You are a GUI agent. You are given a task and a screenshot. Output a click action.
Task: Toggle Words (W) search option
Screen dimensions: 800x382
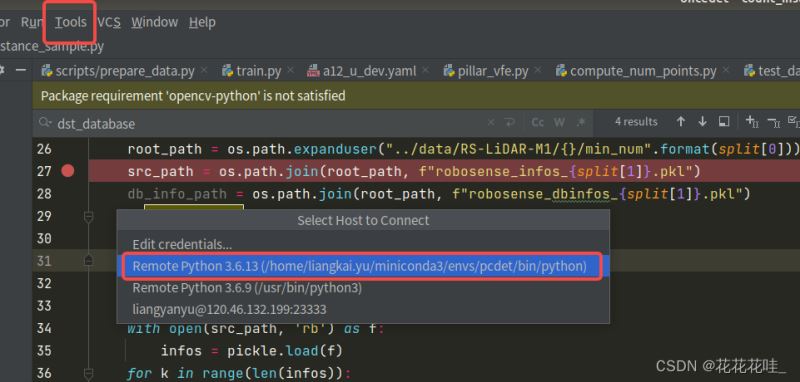click(559, 122)
